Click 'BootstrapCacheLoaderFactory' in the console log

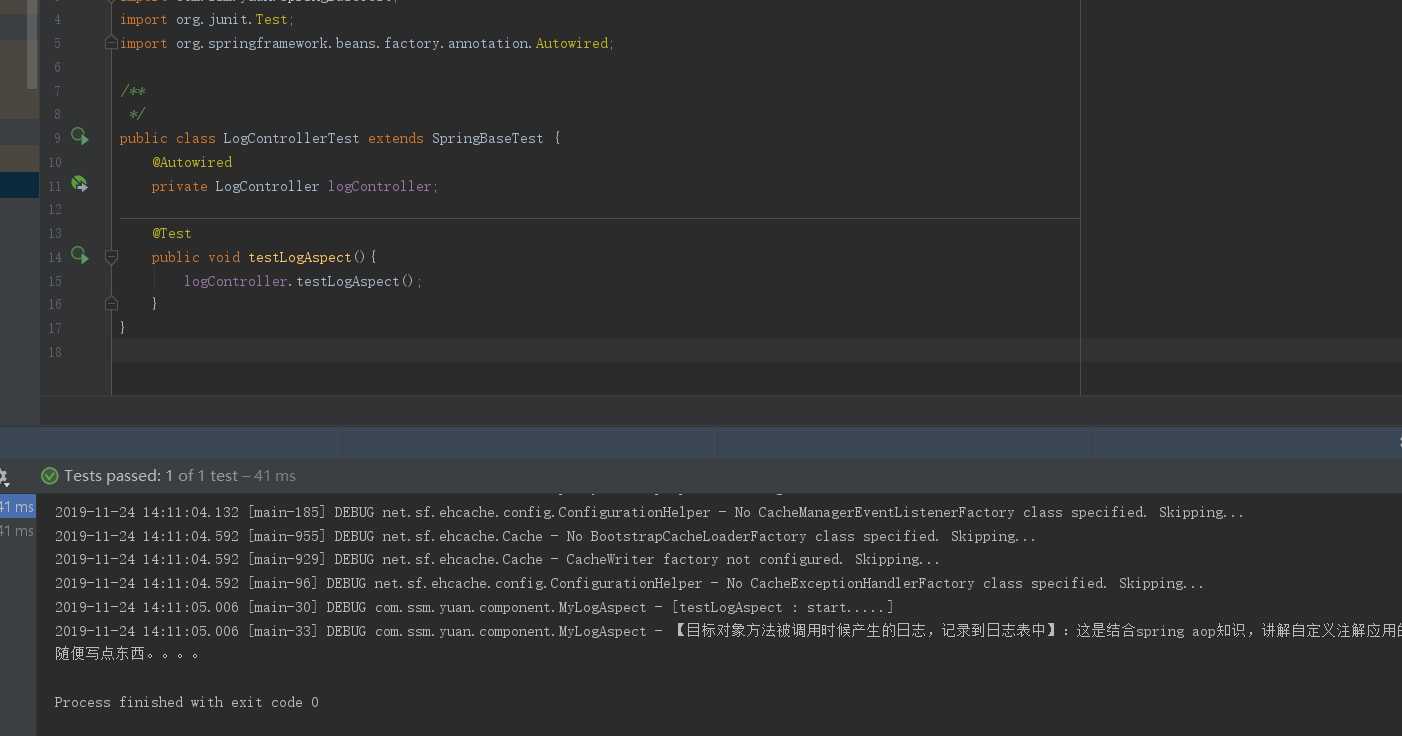(x=698, y=536)
